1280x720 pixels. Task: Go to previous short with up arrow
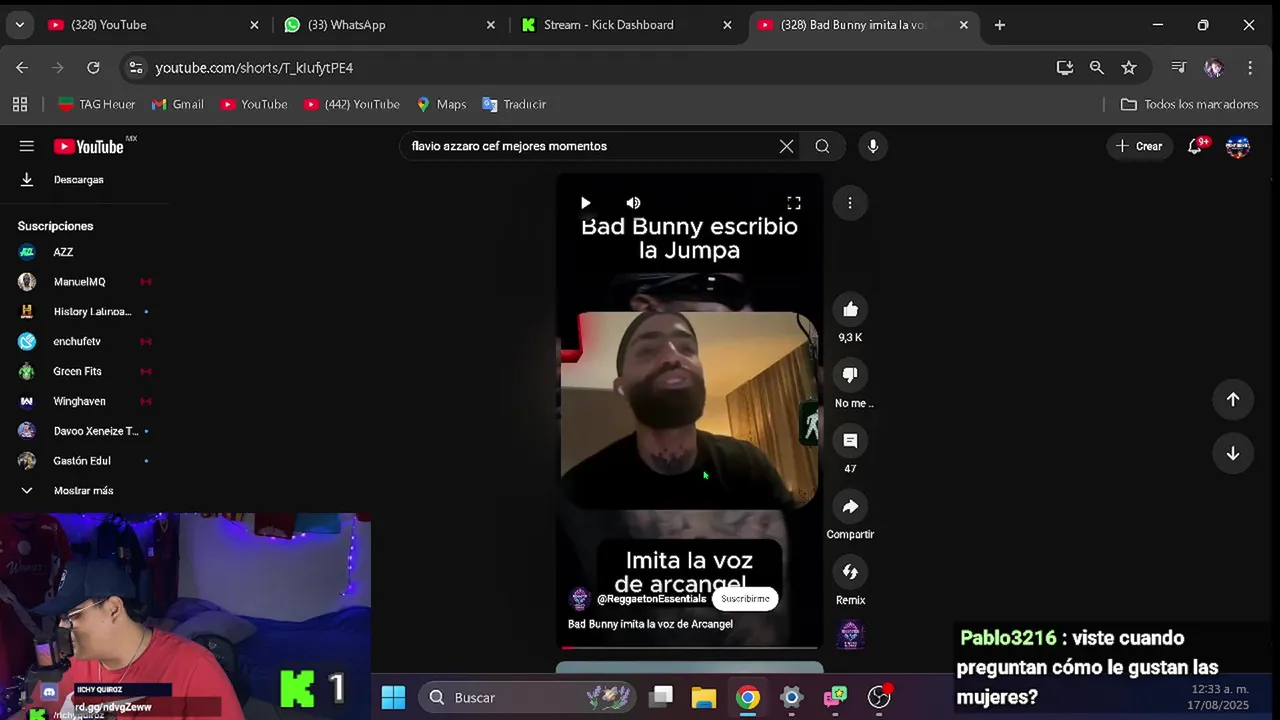pos(1233,400)
